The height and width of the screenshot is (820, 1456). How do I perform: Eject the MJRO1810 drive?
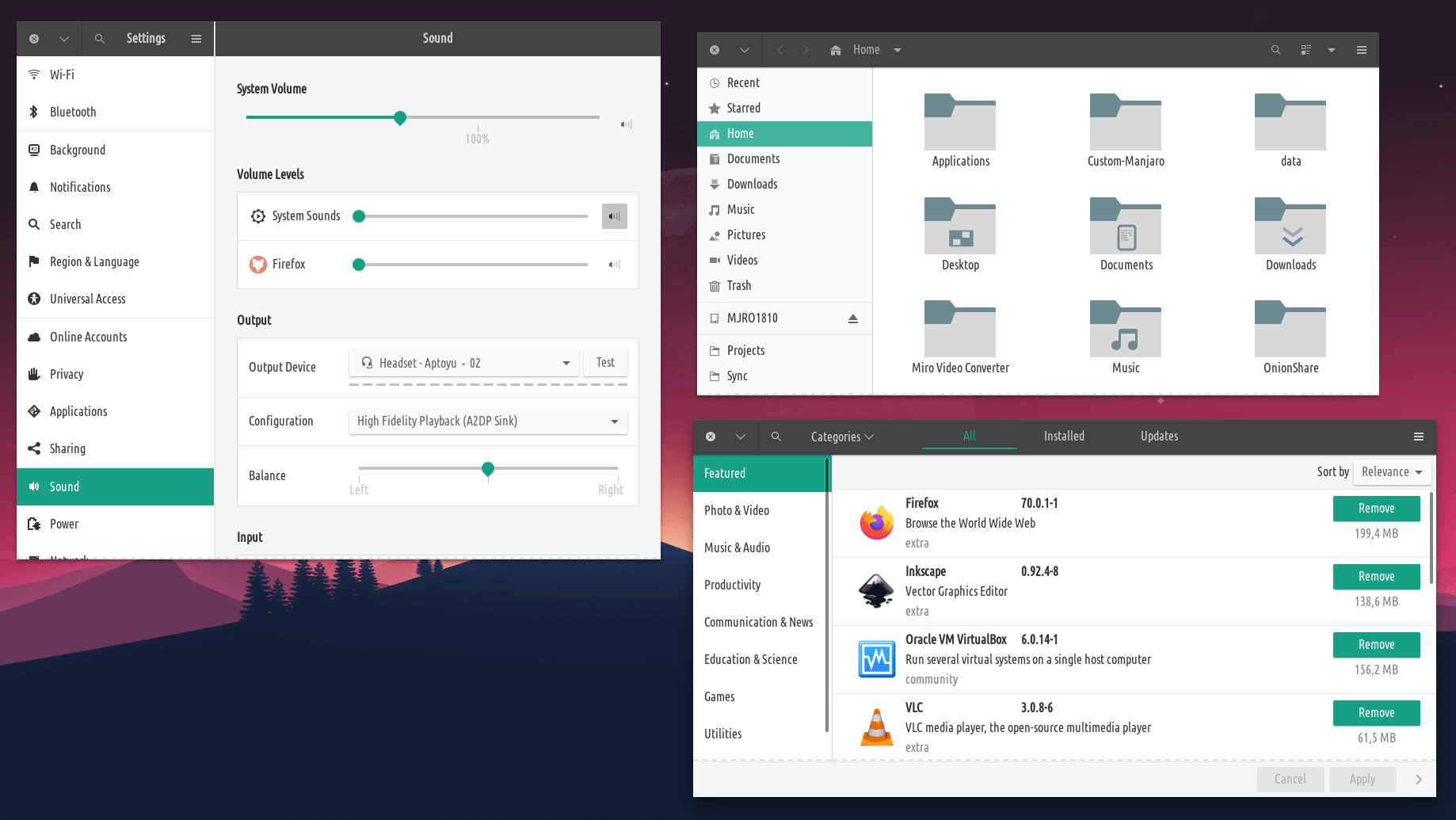tap(853, 318)
